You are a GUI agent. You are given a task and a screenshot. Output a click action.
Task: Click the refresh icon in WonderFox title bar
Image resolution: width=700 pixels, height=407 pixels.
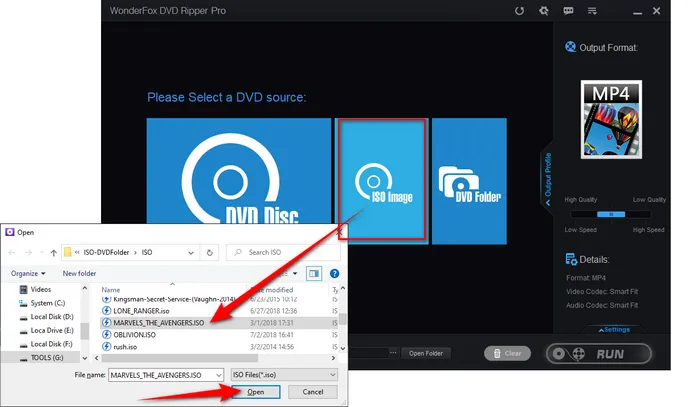point(519,11)
